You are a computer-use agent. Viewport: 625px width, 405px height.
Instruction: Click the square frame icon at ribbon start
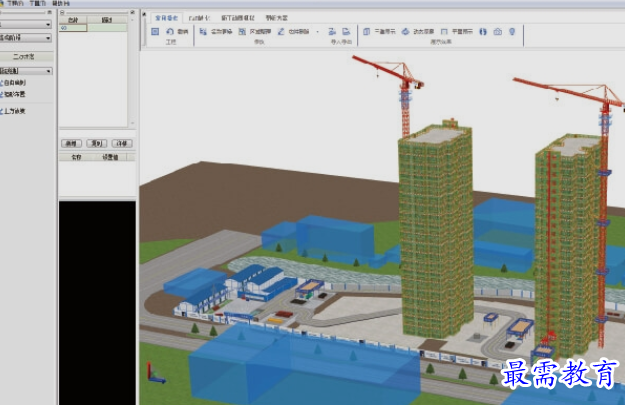pos(155,31)
